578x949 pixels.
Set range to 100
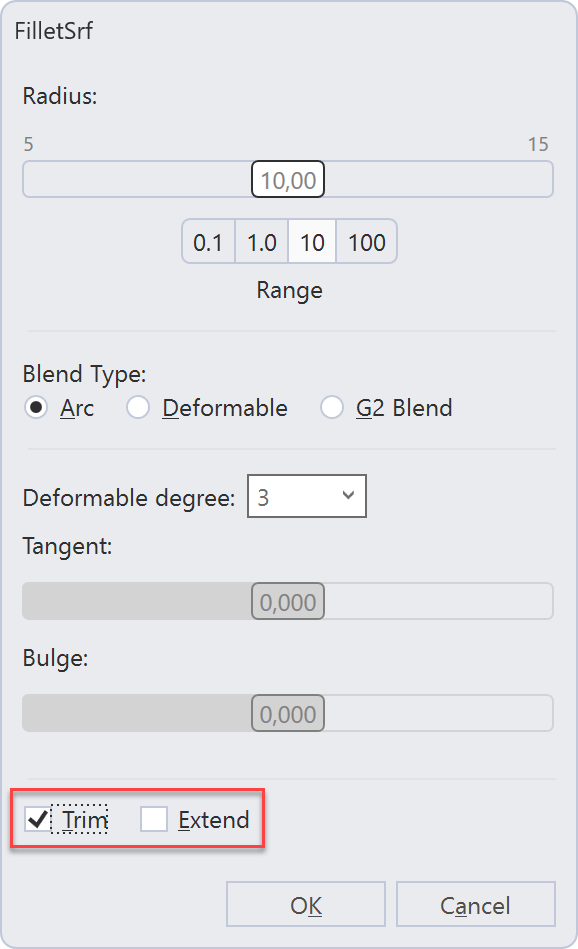click(367, 241)
